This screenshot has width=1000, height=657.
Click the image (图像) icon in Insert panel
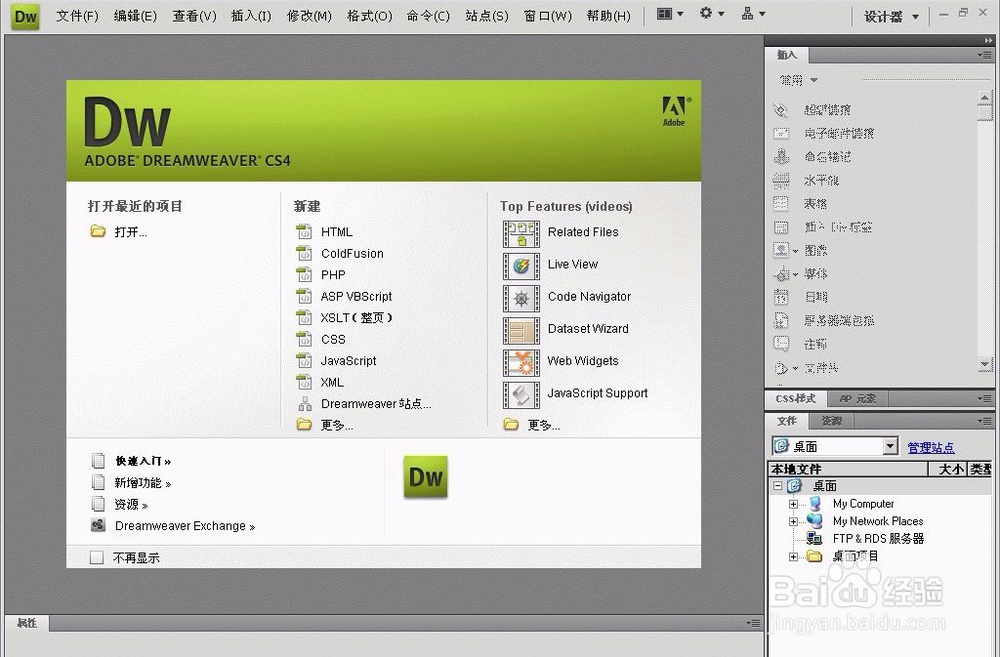(x=781, y=250)
